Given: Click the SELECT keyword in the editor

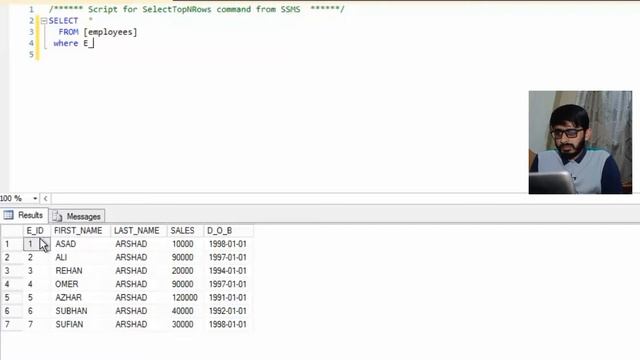Looking at the screenshot, I should (x=63, y=21).
